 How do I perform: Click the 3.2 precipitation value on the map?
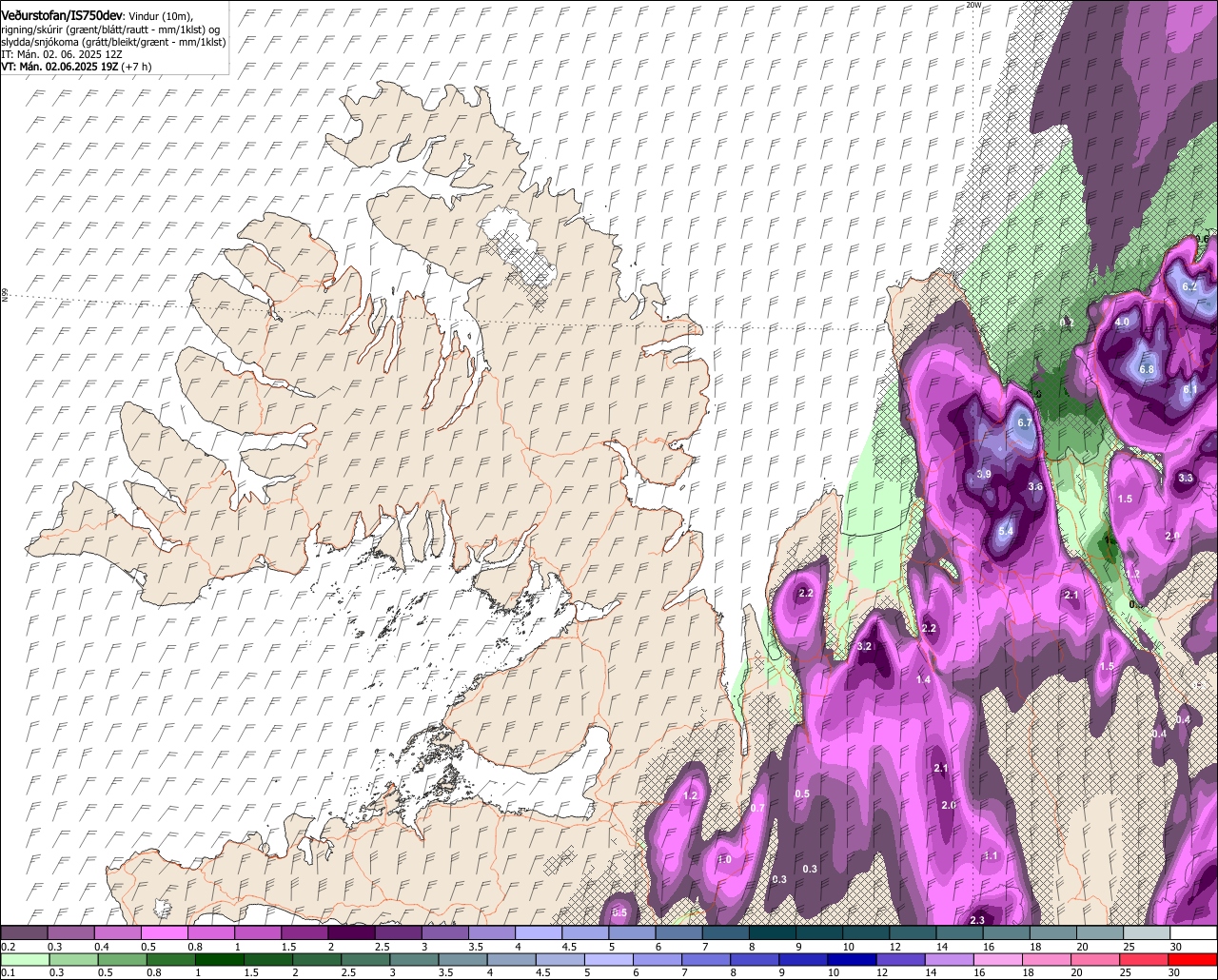[x=864, y=646]
